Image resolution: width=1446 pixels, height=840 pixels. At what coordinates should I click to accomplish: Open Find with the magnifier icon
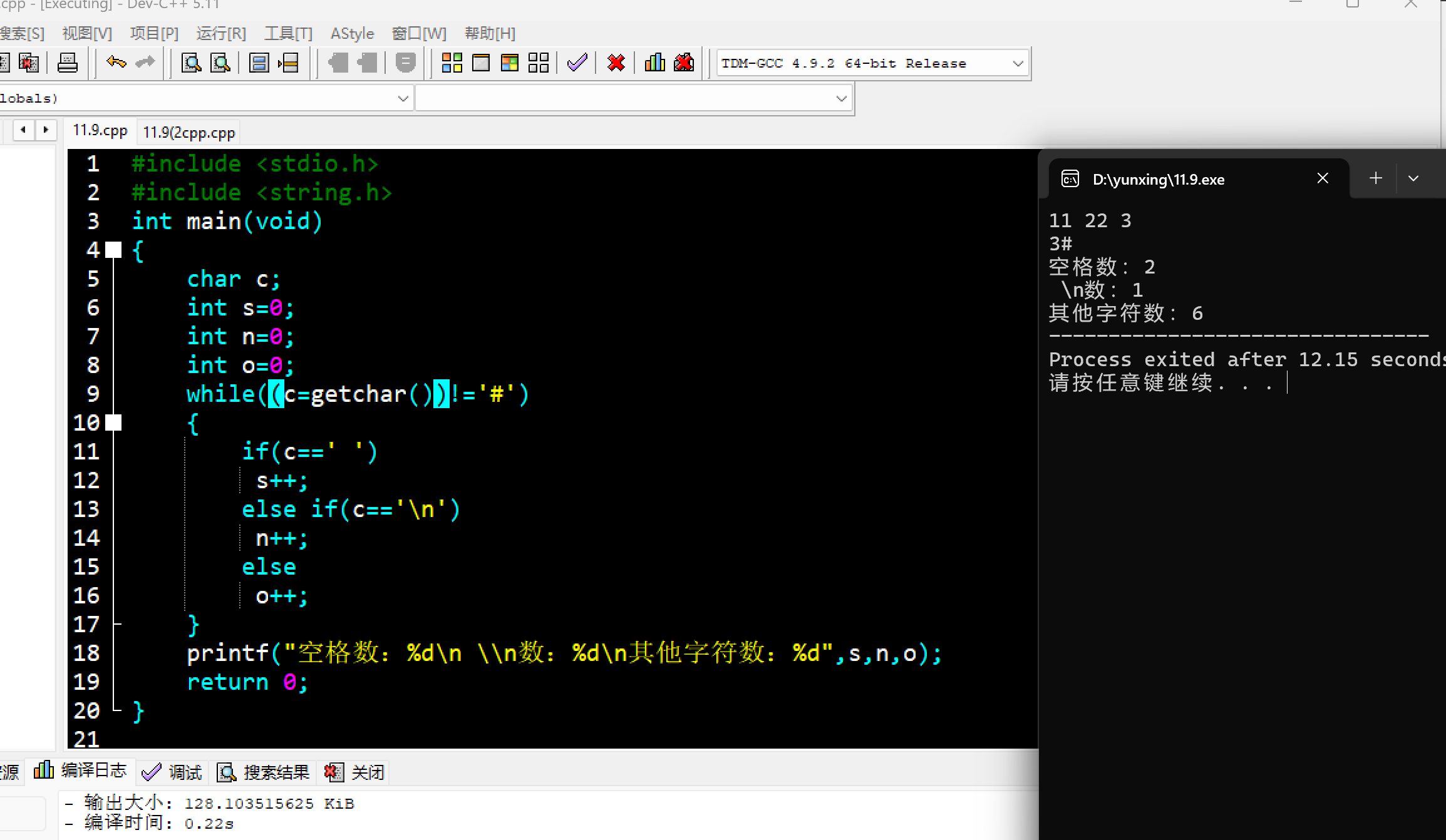click(x=191, y=62)
